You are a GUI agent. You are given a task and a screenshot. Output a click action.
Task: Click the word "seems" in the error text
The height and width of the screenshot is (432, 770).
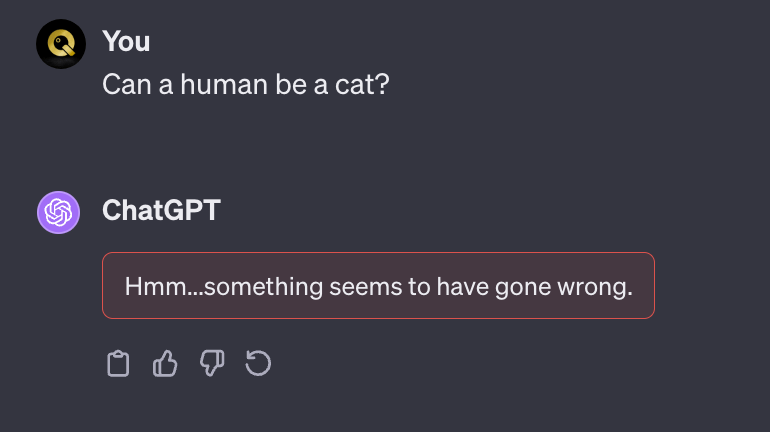pyautogui.click(x=332, y=286)
